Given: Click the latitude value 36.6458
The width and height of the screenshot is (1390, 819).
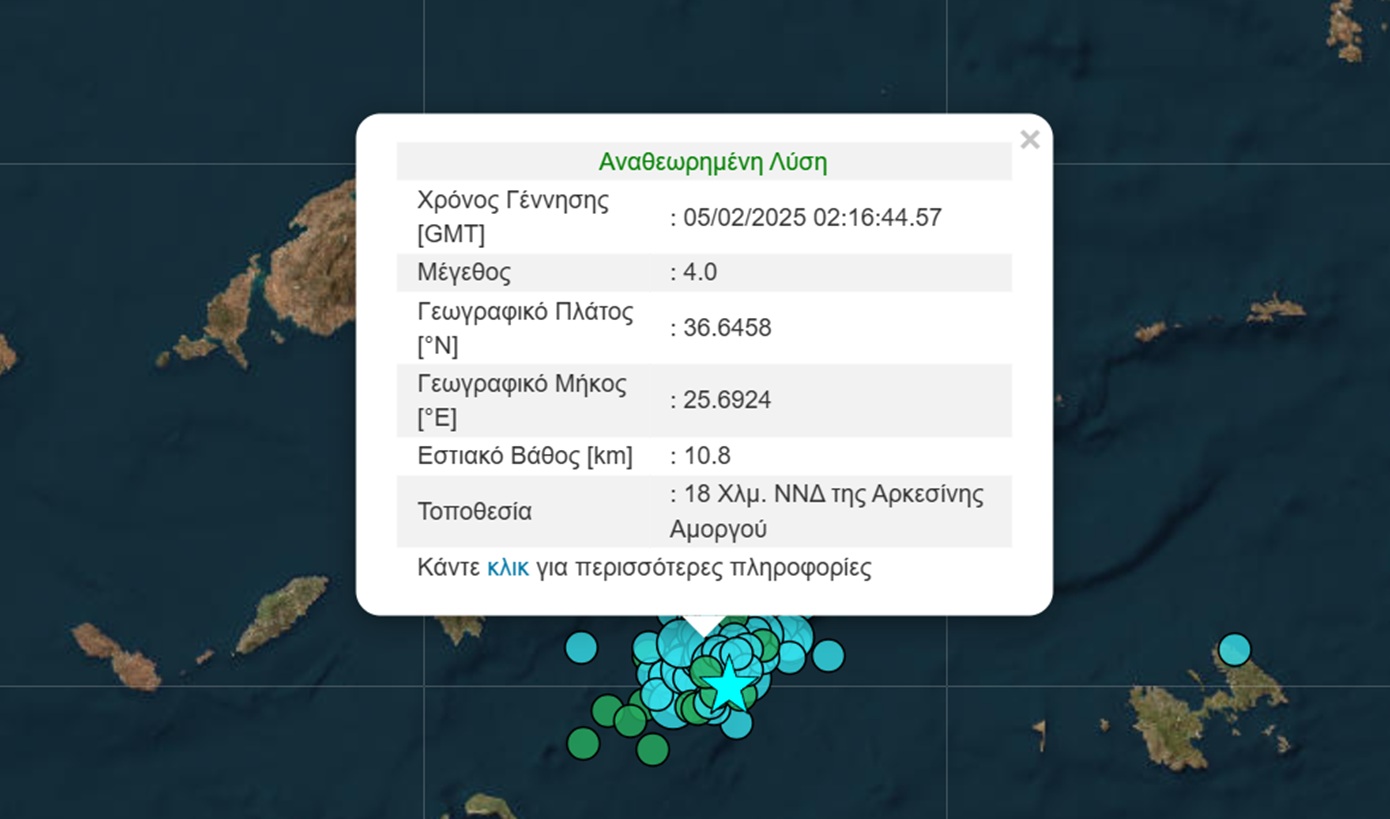Looking at the screenshot, I should (727, 328).
